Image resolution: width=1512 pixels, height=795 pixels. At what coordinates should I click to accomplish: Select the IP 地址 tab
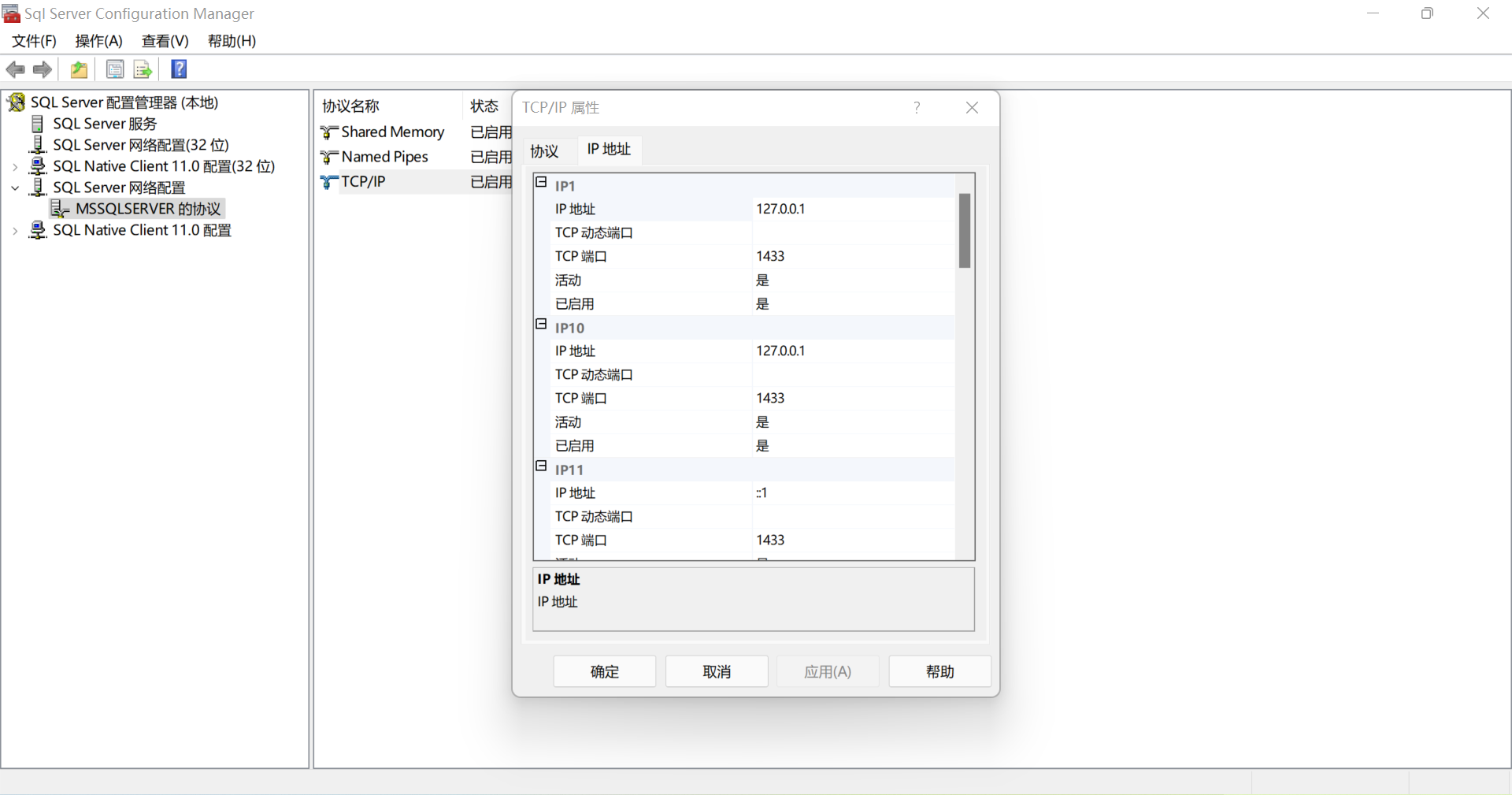(x=609, y=149)
